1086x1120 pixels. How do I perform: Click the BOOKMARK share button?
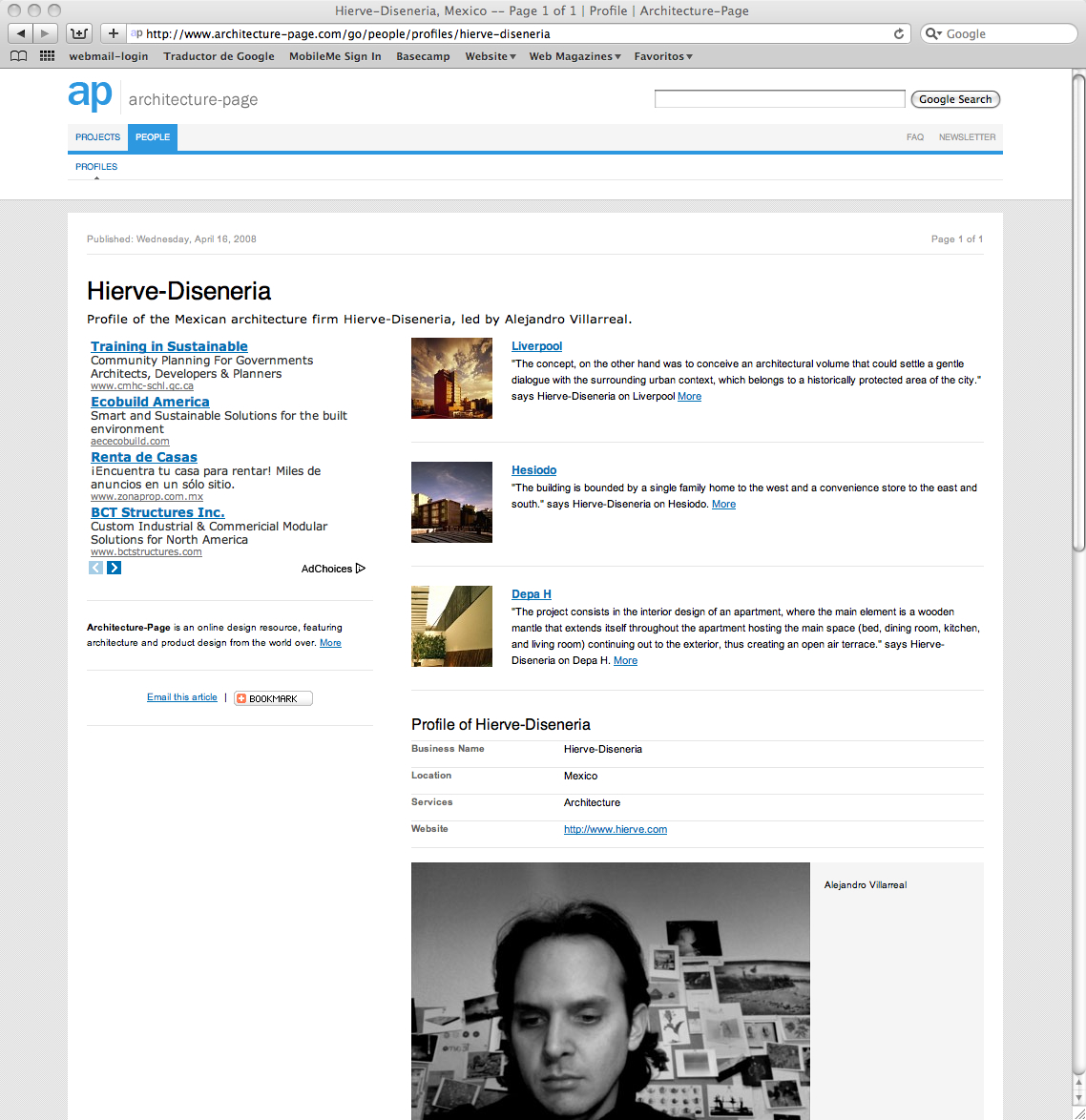tap(274, 698)
